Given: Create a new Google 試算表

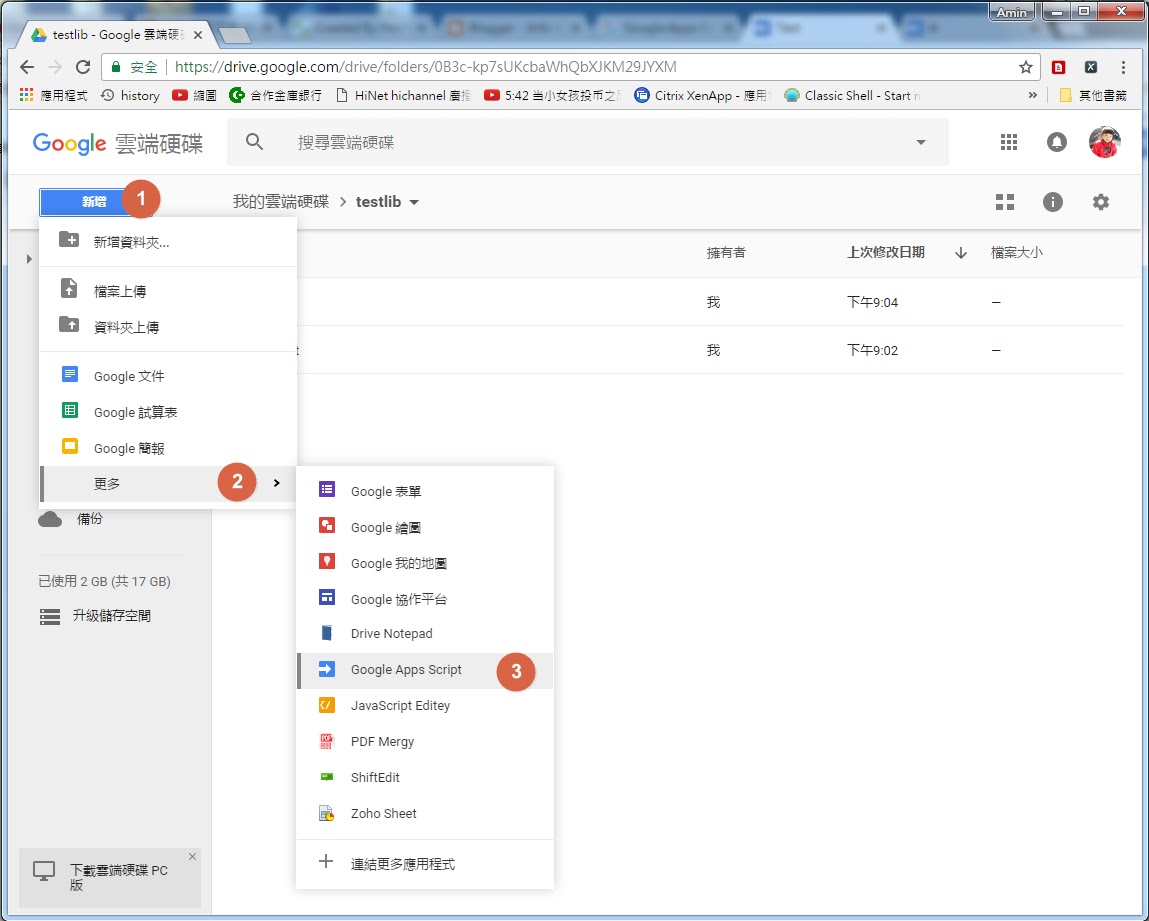Looking at the screenshot, I should click(168, 412).
